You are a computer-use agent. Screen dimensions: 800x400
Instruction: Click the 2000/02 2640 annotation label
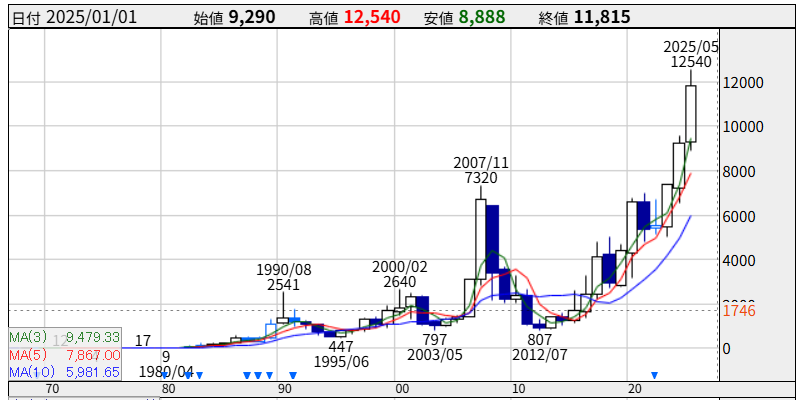point(401,274)
